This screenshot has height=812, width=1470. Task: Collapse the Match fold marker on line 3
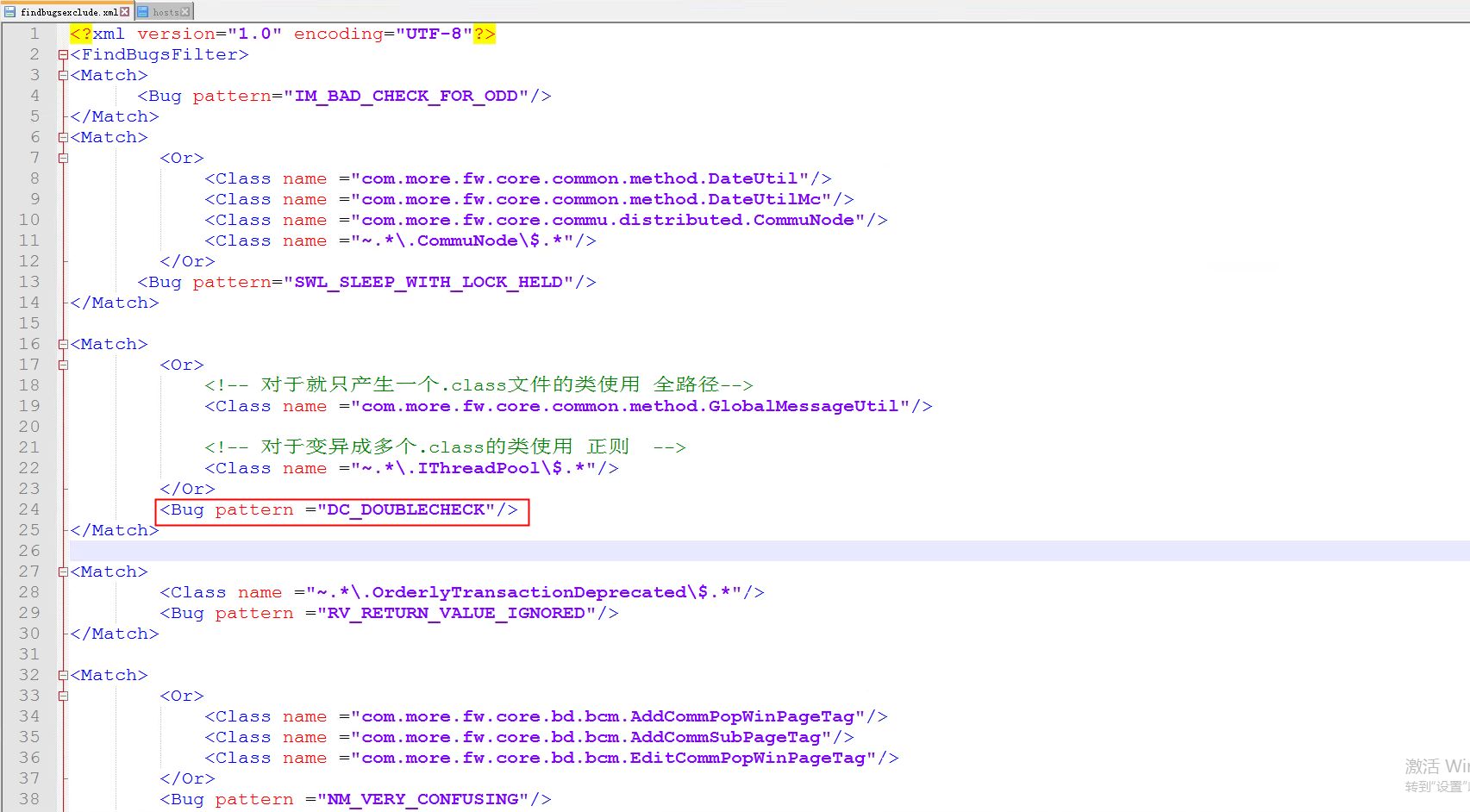[63, 76]
